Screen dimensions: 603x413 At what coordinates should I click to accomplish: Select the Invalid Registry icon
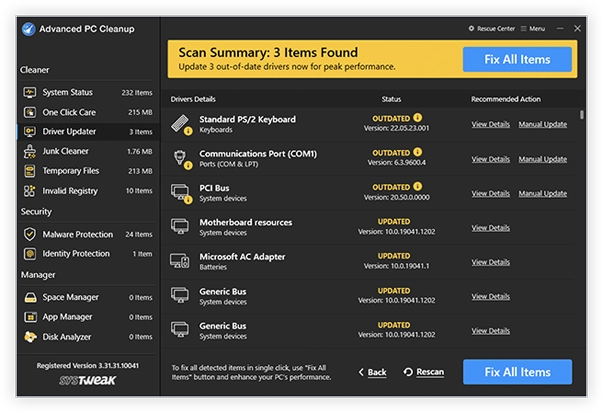(31, 190)
